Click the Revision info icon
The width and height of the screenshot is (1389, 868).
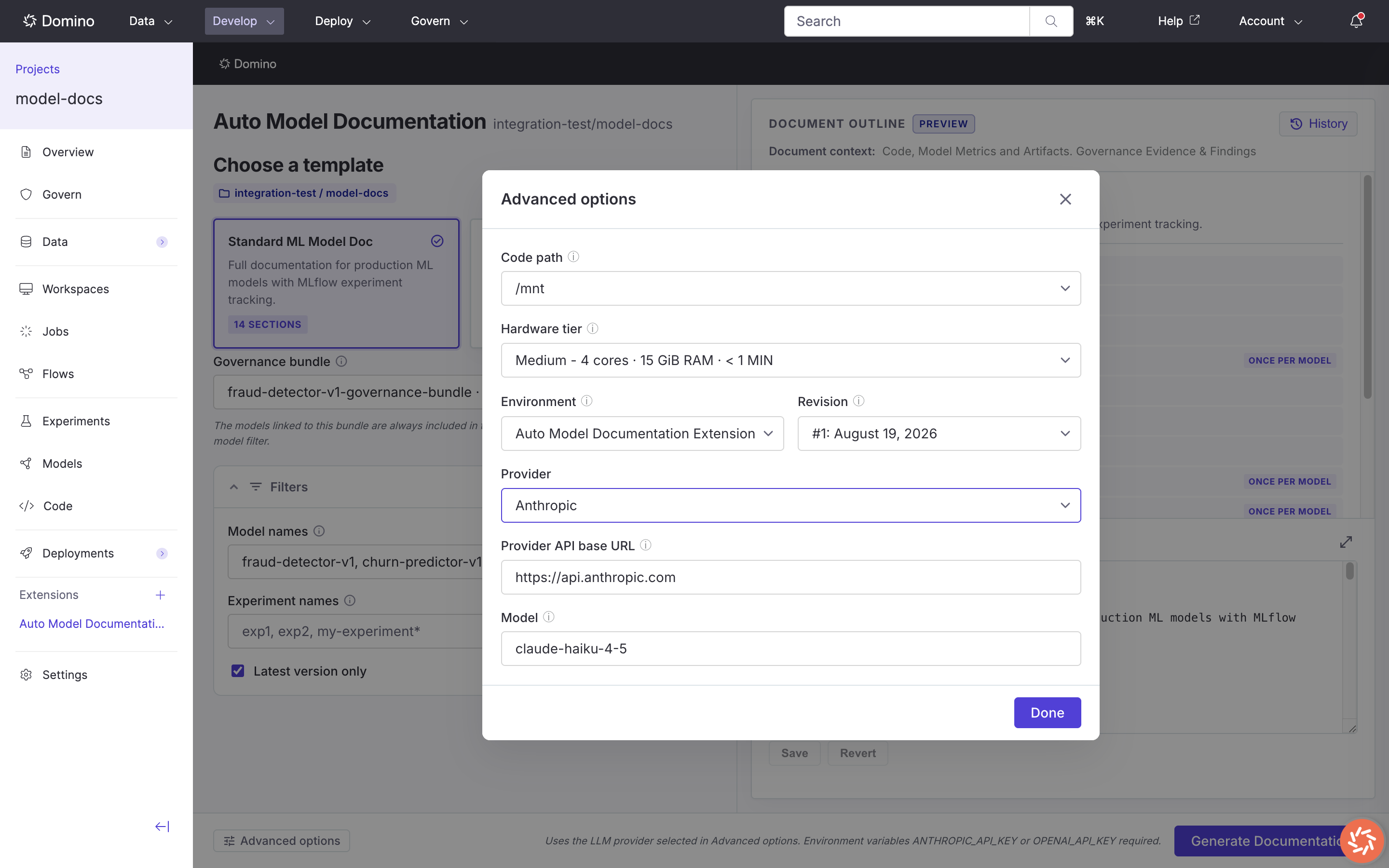click(x=858, y=401)
